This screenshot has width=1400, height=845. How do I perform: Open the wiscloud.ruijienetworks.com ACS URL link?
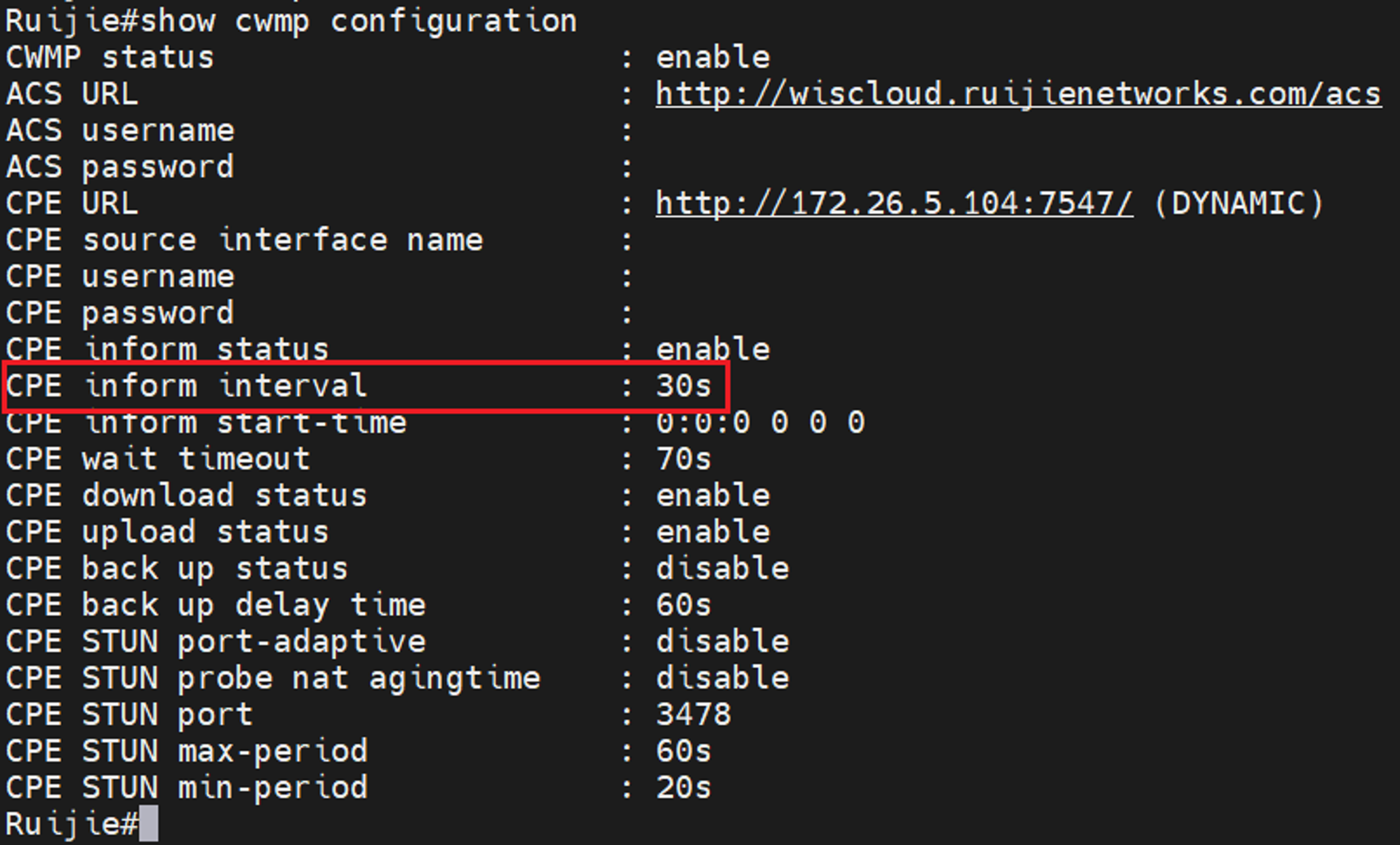[x=1018, y=94]
